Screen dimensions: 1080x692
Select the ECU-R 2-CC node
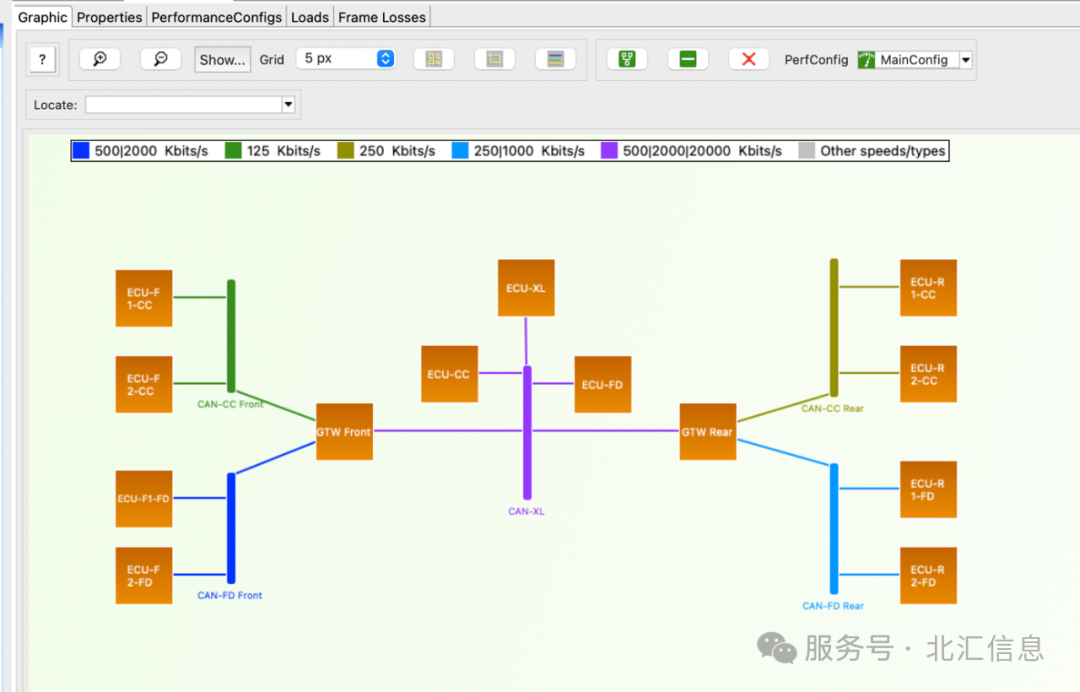[928, 374]
